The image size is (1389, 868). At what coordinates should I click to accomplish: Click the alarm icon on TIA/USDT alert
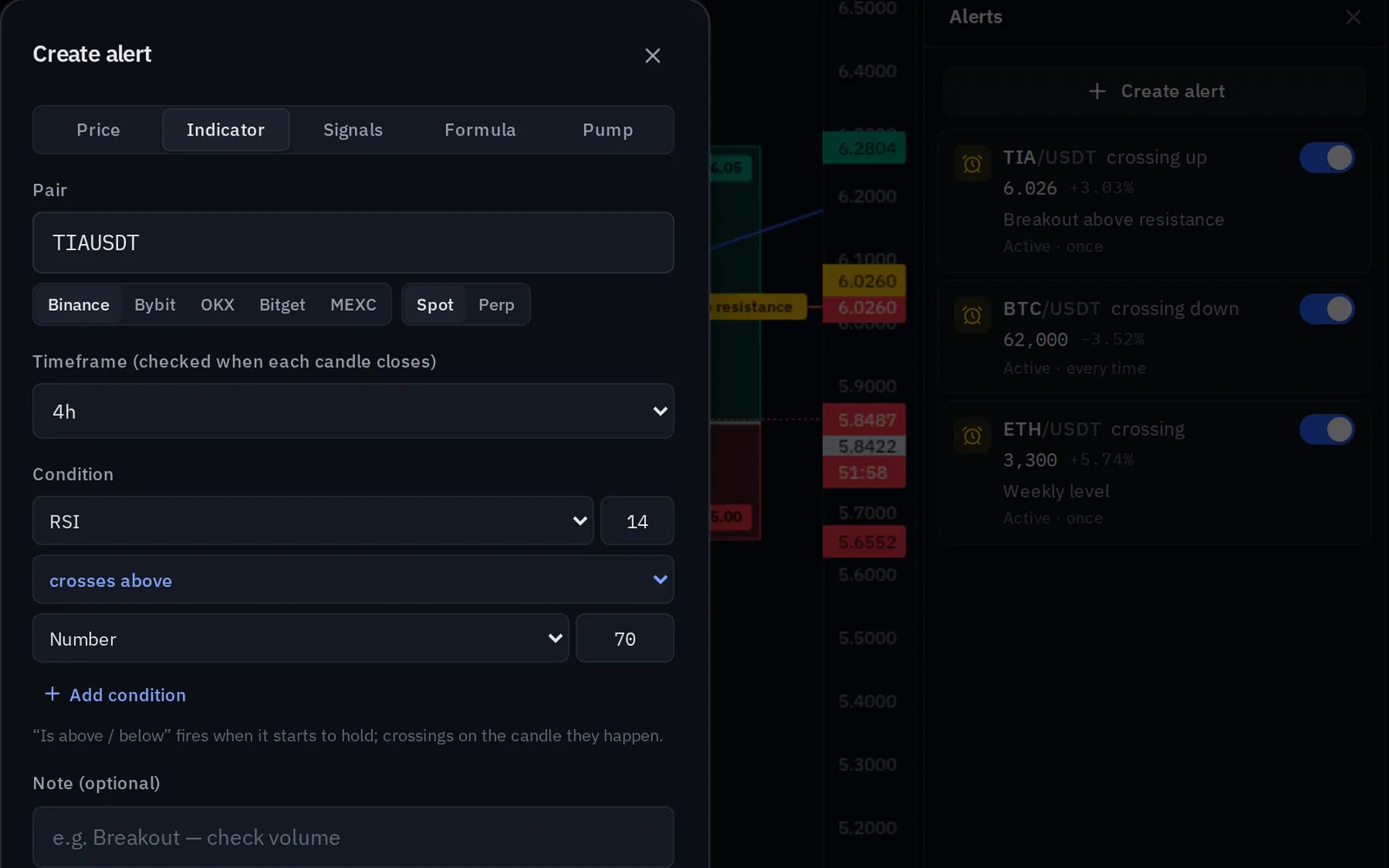point(972,163)
